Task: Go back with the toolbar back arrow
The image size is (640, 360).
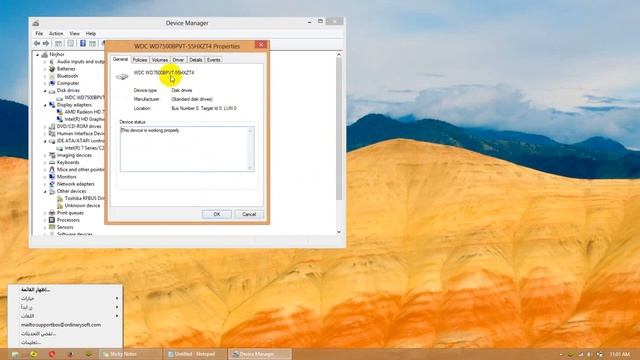Action: [x=37, y=43]
